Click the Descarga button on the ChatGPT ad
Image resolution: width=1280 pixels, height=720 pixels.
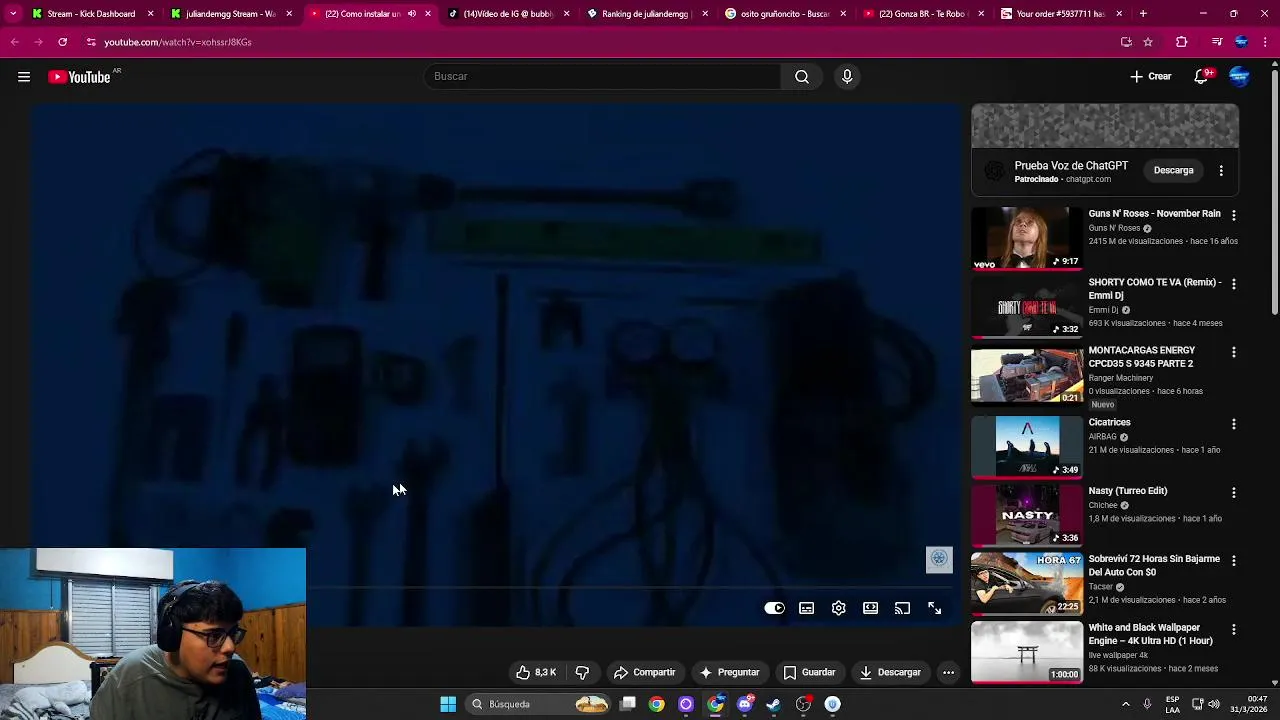coord(1174,171)
